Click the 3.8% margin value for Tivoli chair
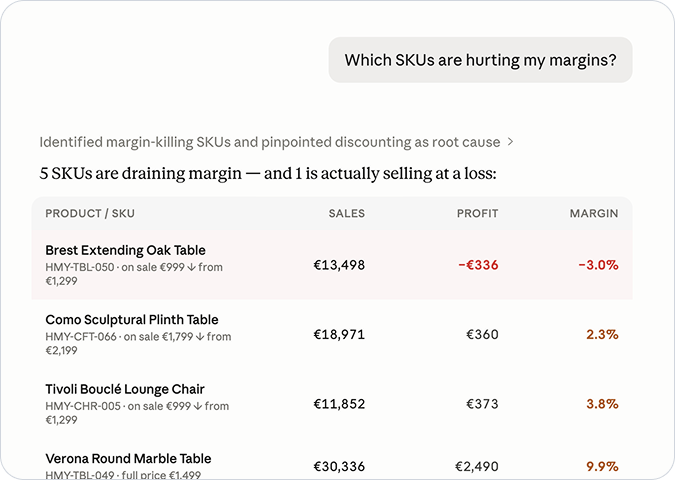Screen dimensions: 675x480 pos(602,404)
